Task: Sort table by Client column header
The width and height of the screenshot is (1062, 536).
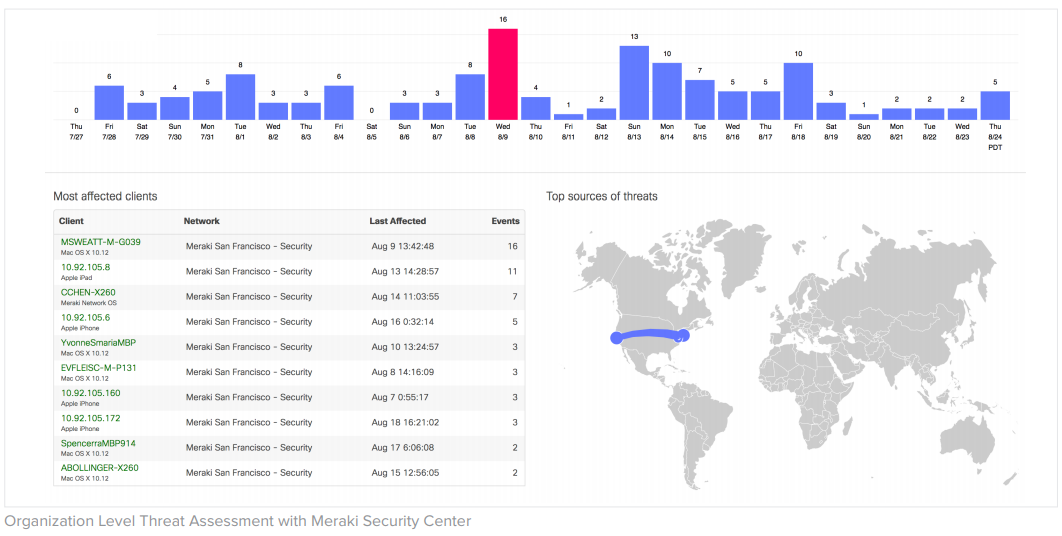Action: point(71,221)
